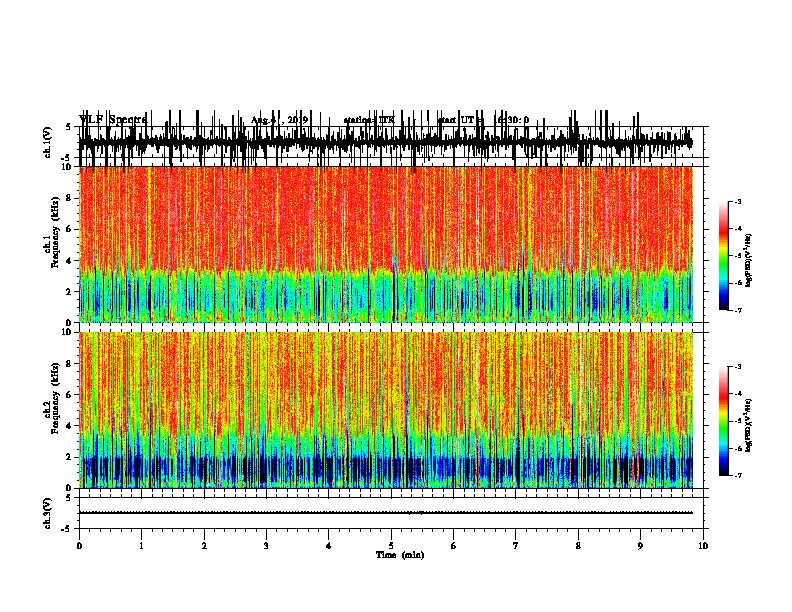Click the 'ch.1(V)' axis label
Image resolution: width=792 pixels, height=612 pixels.
(x=48, y=142)
